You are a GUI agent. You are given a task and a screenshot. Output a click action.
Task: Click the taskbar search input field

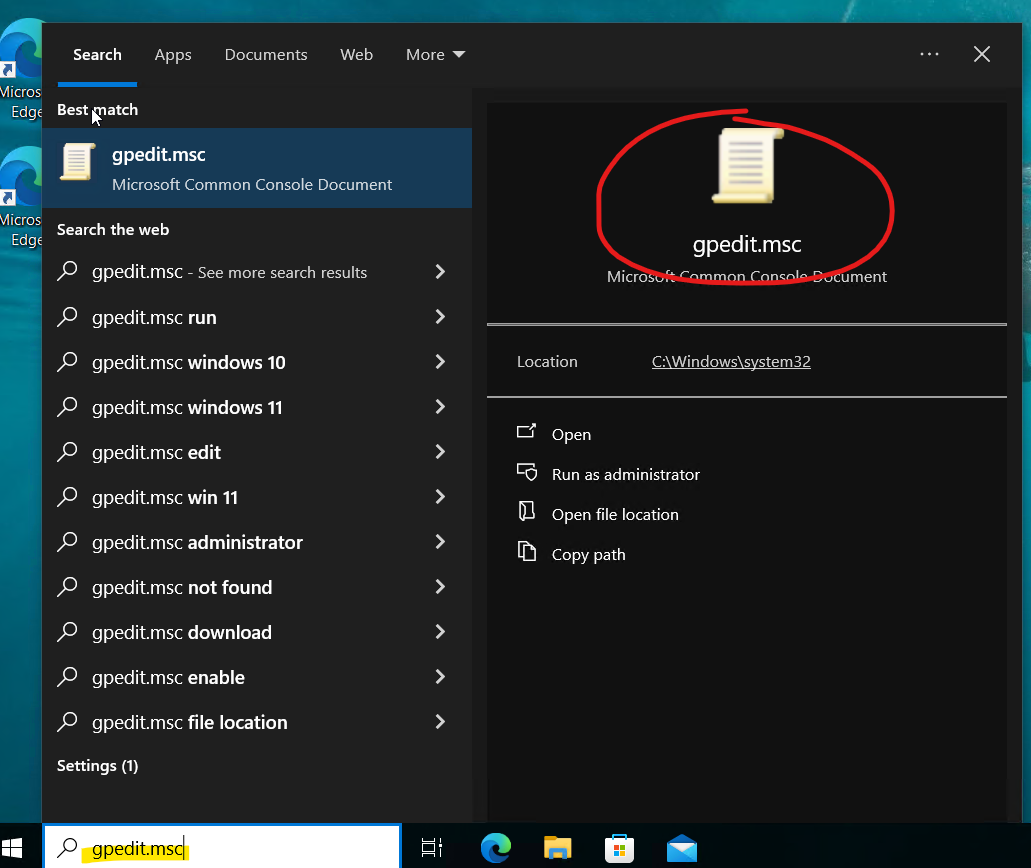click(222, 847)
